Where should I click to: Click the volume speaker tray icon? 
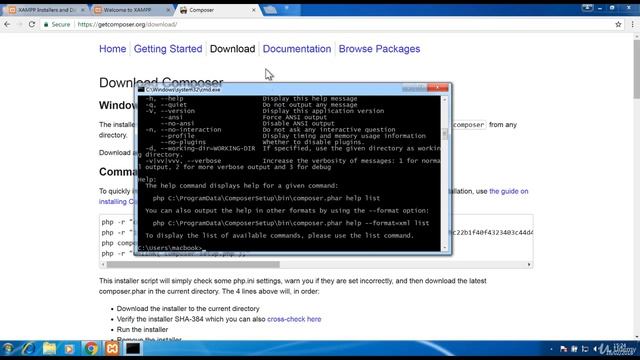[x=596, y=349]
